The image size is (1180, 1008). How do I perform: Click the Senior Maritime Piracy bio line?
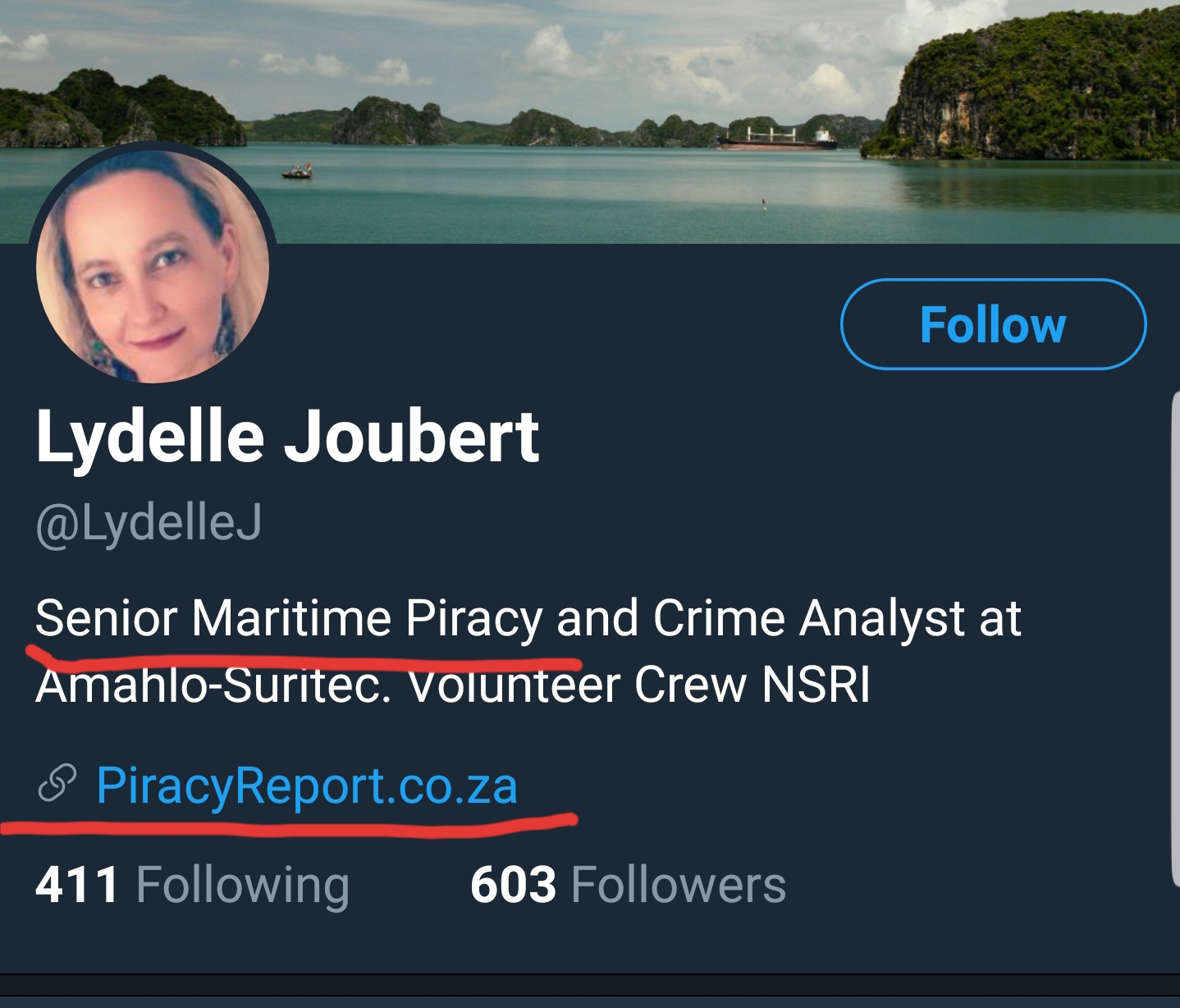tap(528, 617)
